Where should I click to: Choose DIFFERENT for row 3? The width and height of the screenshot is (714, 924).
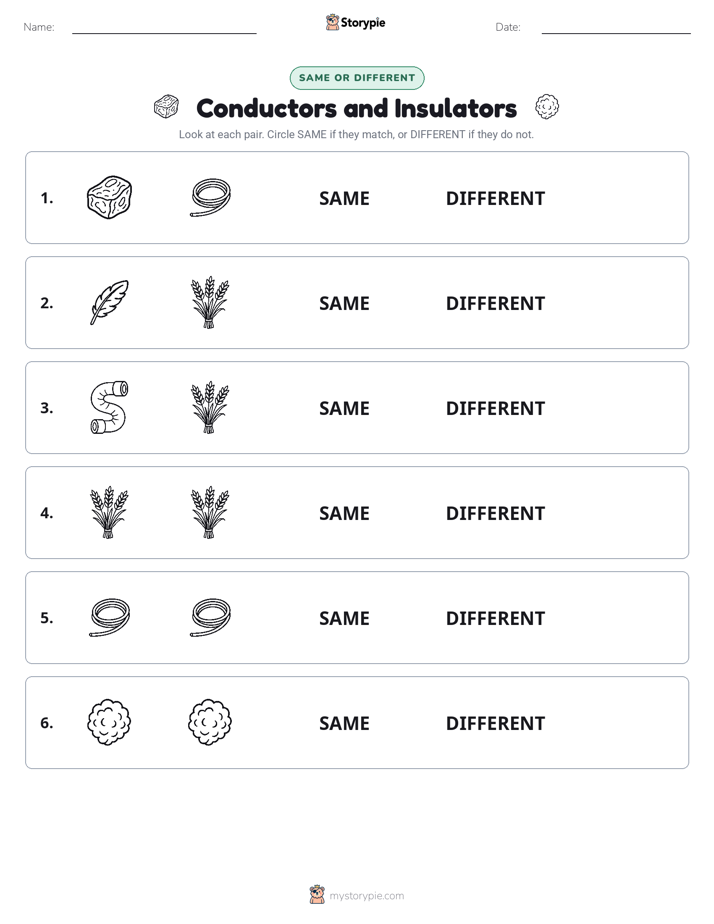click(495, 408)
